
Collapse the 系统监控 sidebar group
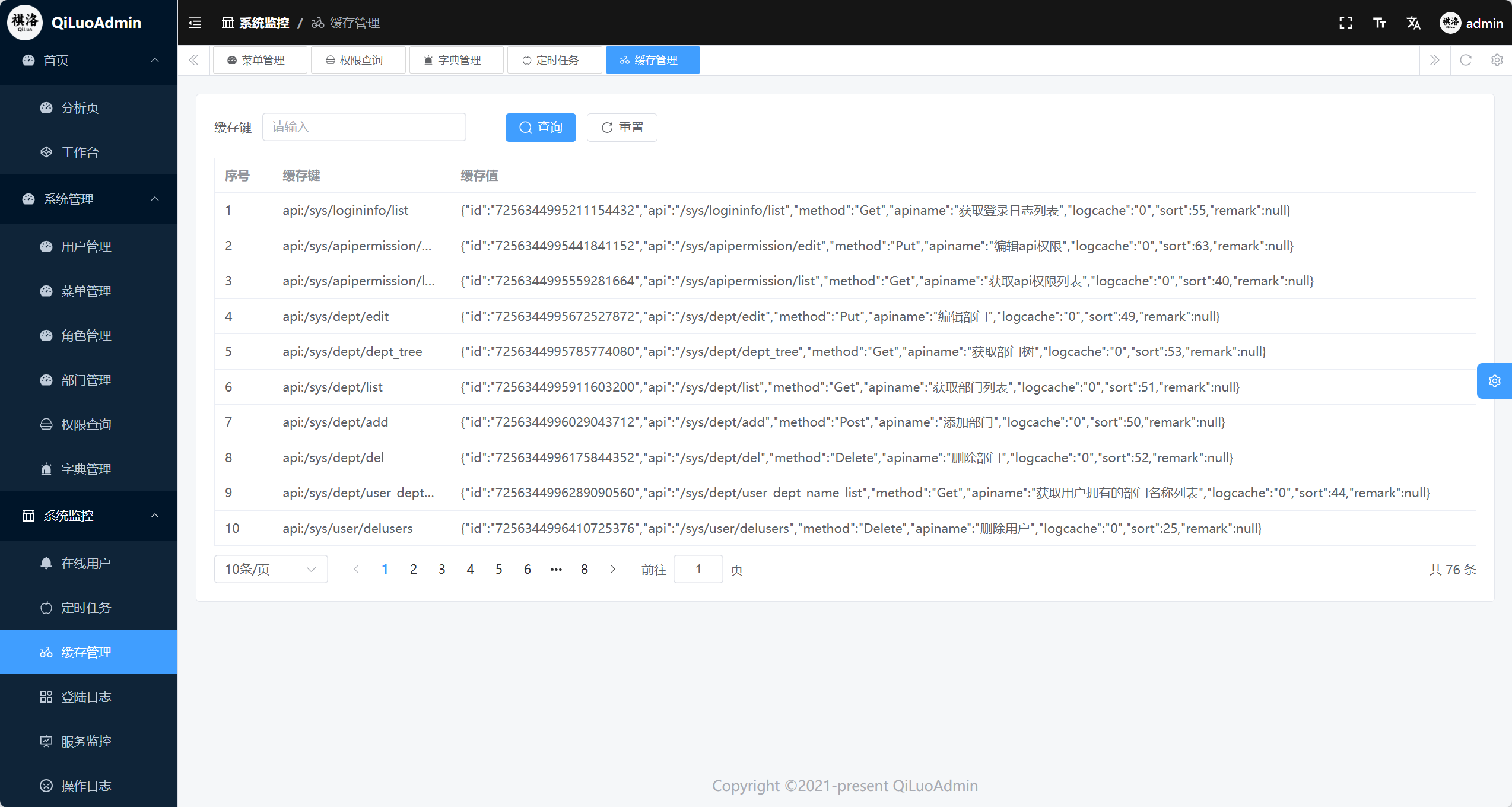pyautogui.click(x=89, y=516)
